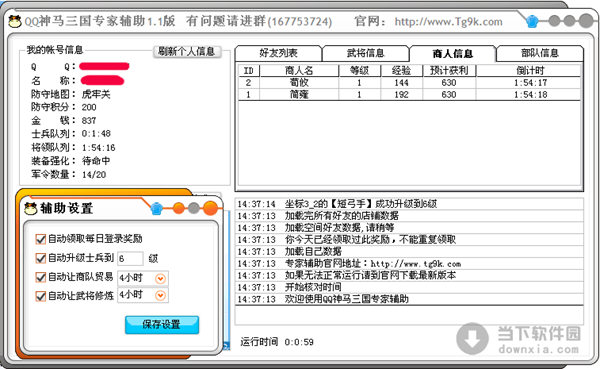The height and width of the screenshot is (369, 600).
Task: Toggle 自动让武将修炼 checkbox
Action: coord(41,296)
